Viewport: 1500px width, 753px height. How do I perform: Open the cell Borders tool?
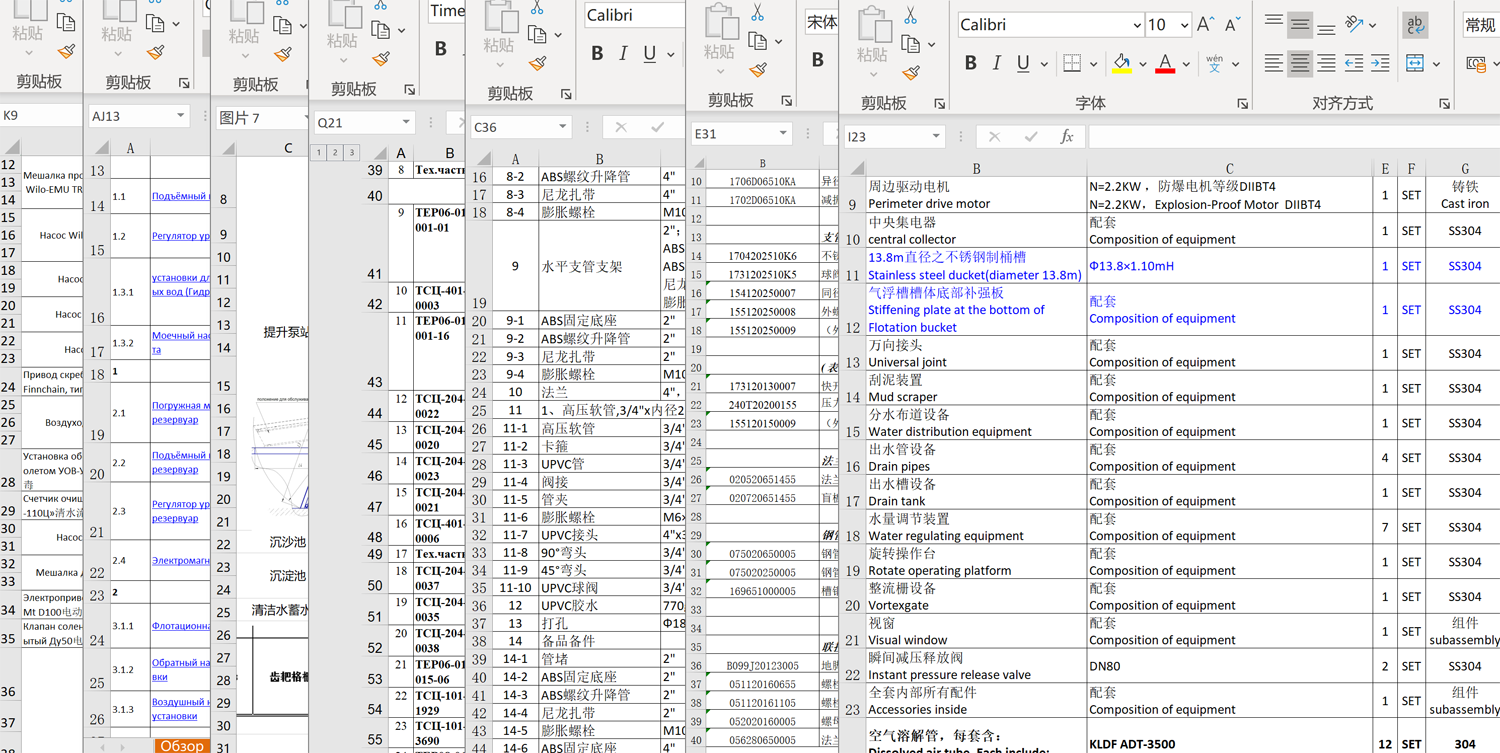pyautogui.click(x=1072, y=64)
